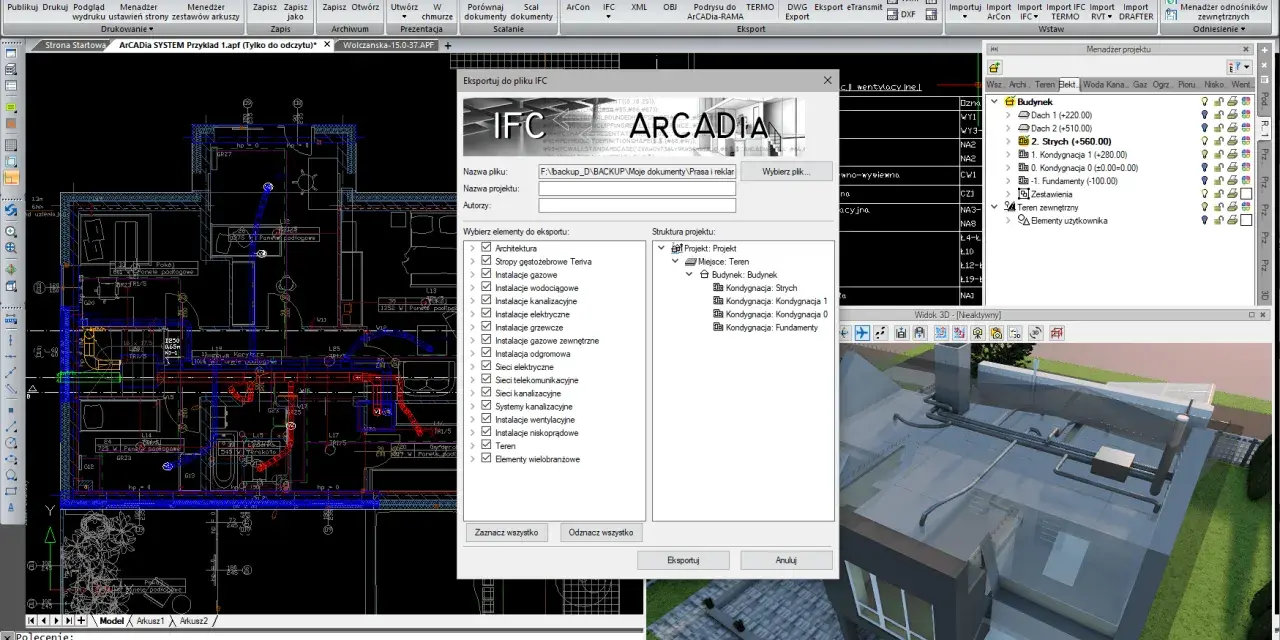Select the Arkusz1 sheet tab
Viewport: 1280px width, 640px height.
pos(151,621)
